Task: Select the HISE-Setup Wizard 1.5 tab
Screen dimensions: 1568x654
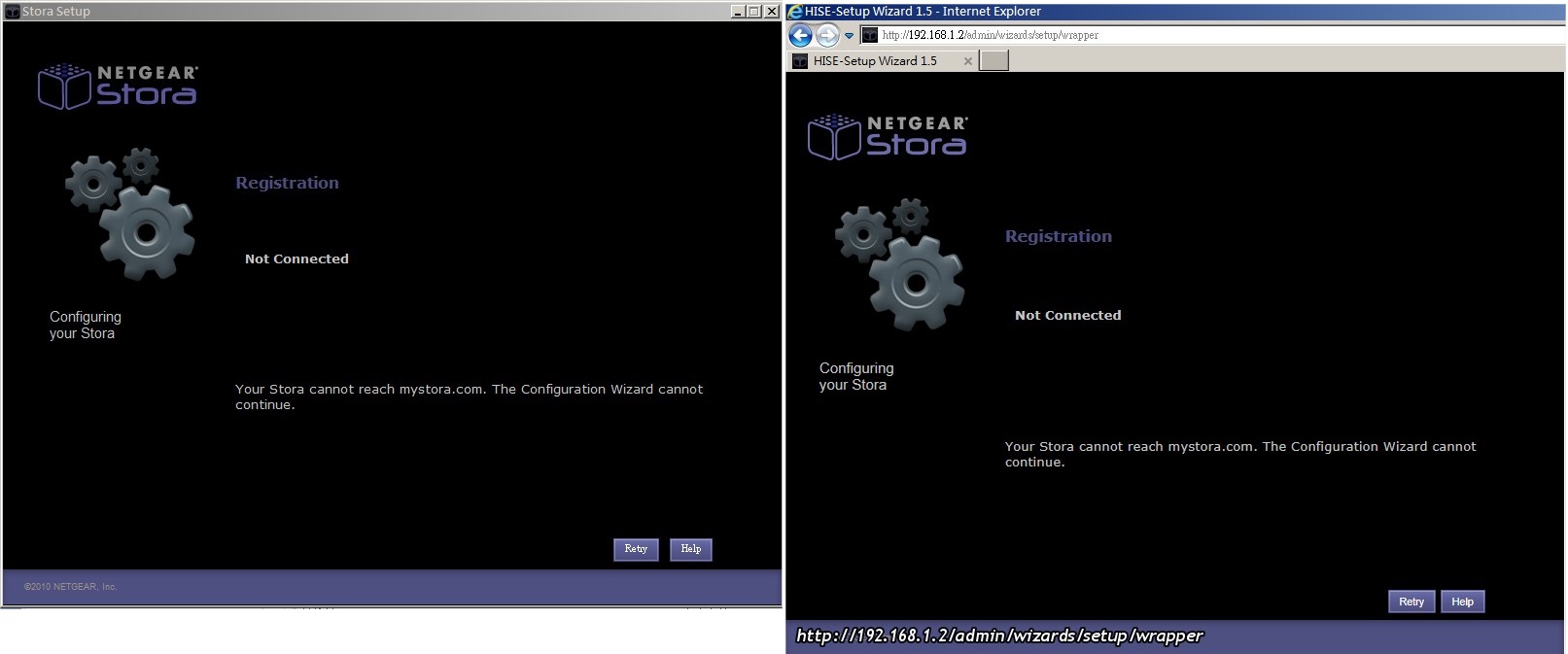Action: [883, 60]
